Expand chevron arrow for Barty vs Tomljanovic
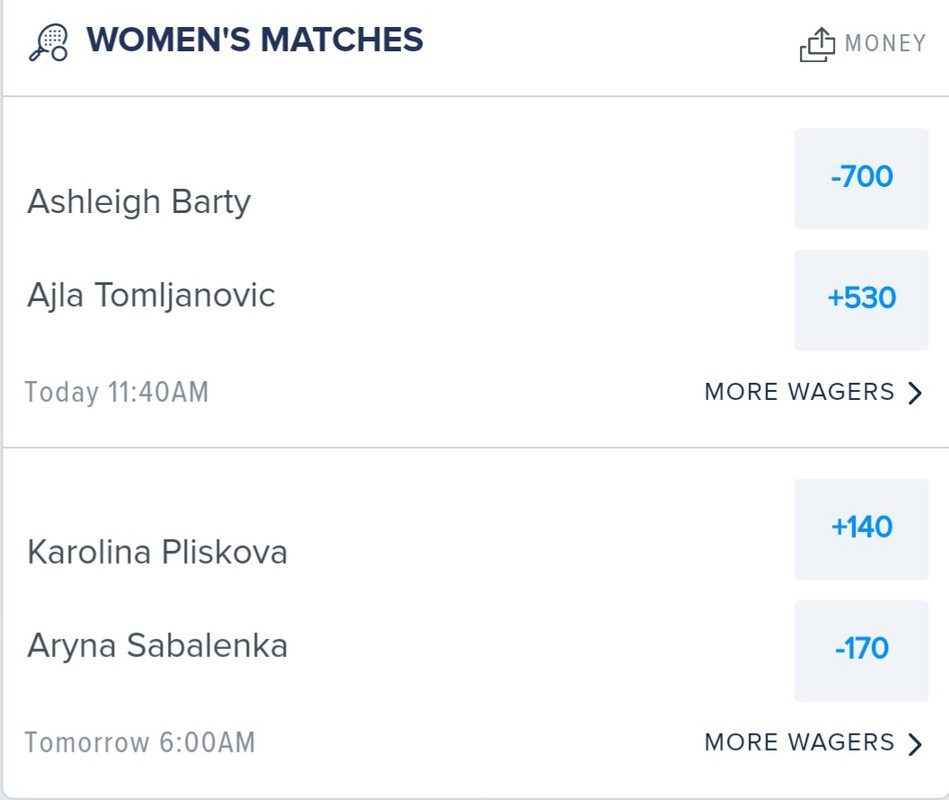Screen dimensions: 949x800 pyautogui.click(x=915, y=393)
